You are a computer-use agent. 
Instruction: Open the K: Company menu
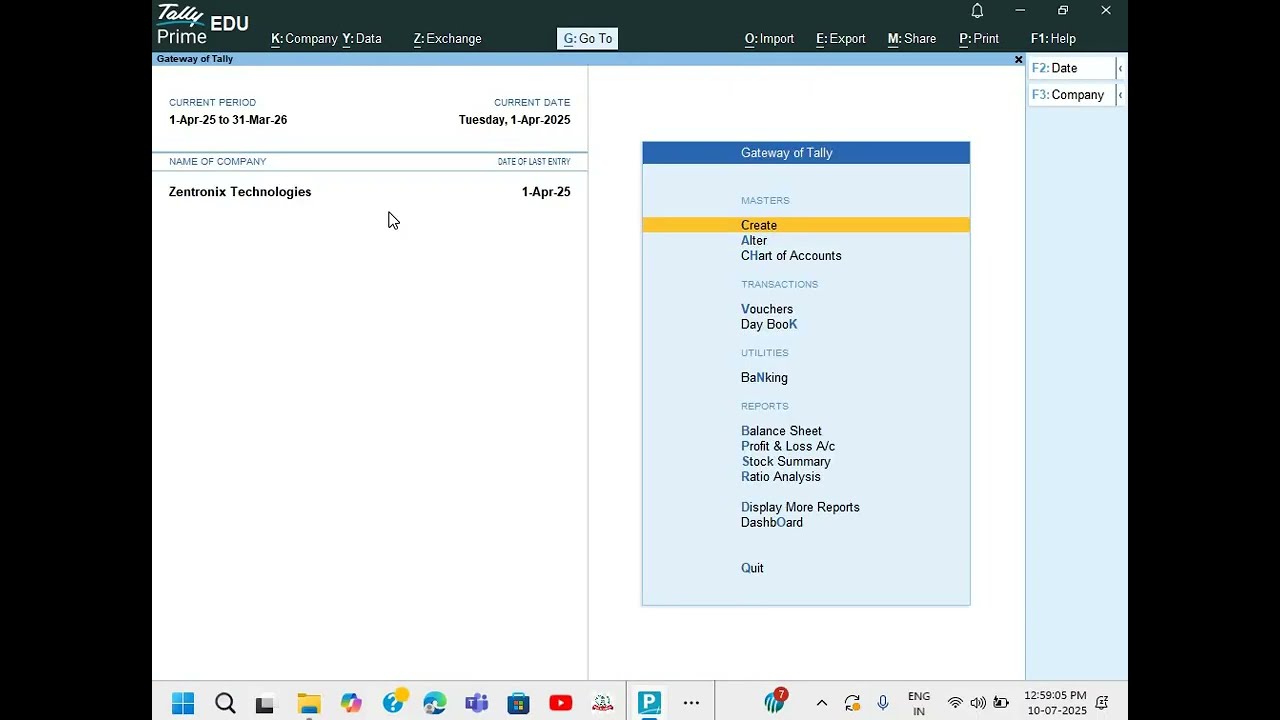click(304, 39)
